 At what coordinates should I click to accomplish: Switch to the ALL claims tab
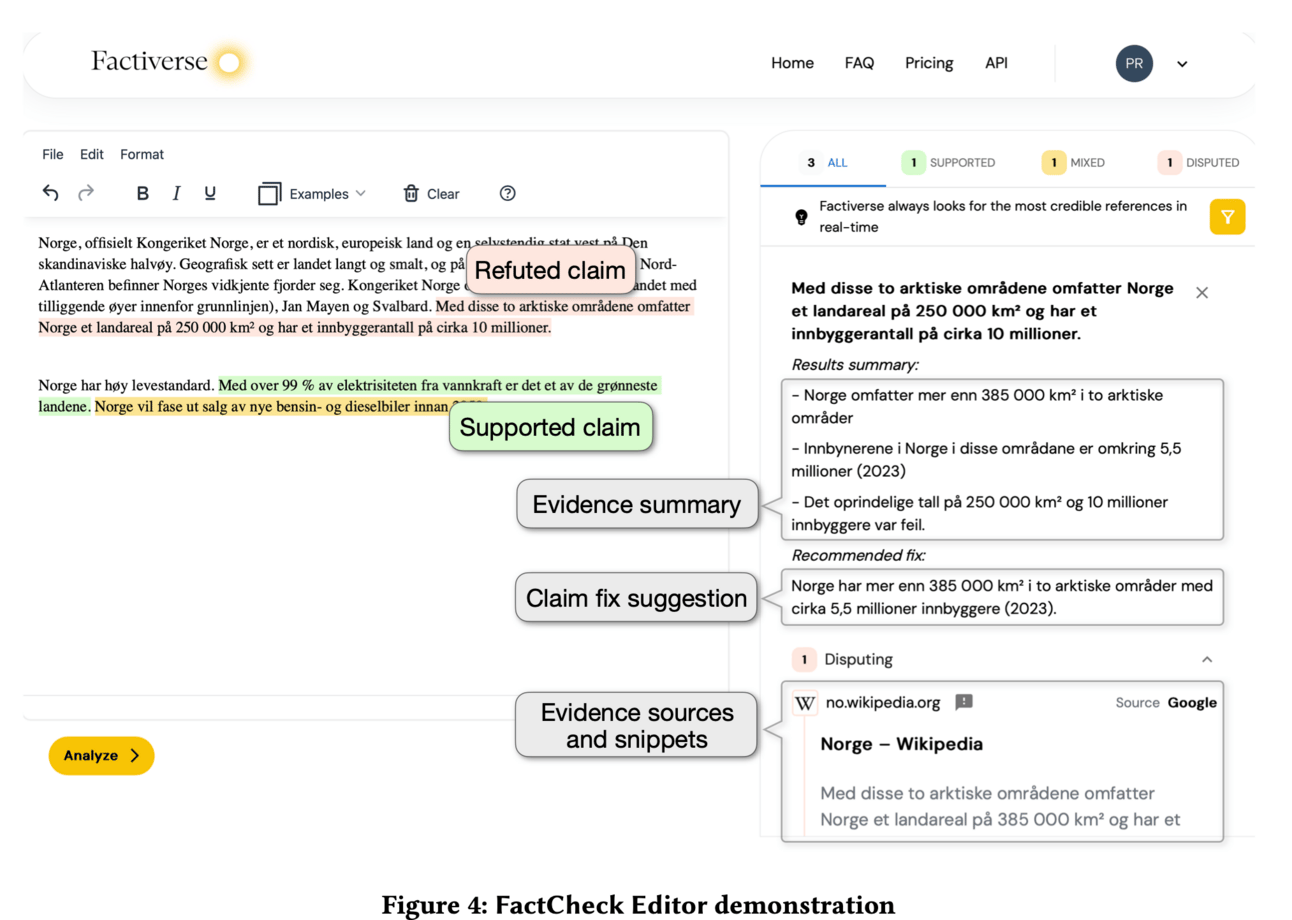coord(823,162)
